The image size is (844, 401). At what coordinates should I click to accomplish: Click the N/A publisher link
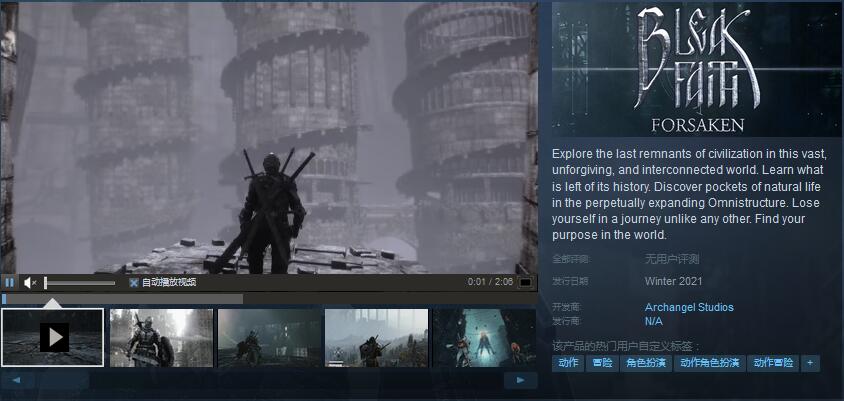[x=653, y=321]
